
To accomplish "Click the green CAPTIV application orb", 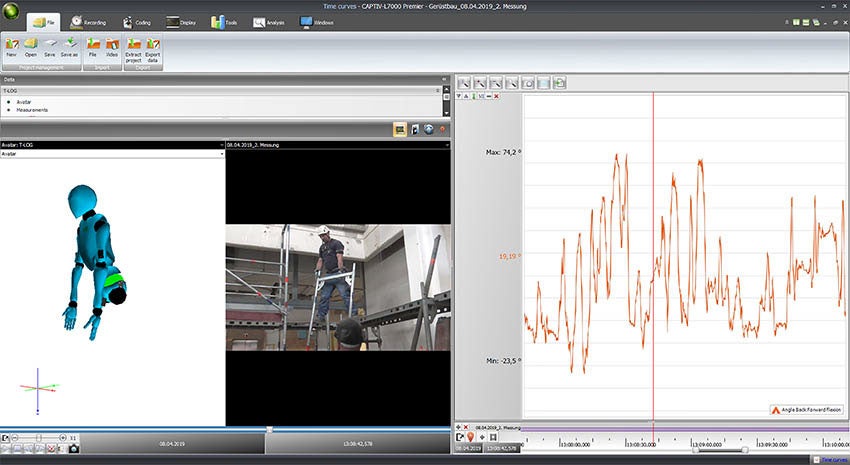I will click(x=10, y=10).
